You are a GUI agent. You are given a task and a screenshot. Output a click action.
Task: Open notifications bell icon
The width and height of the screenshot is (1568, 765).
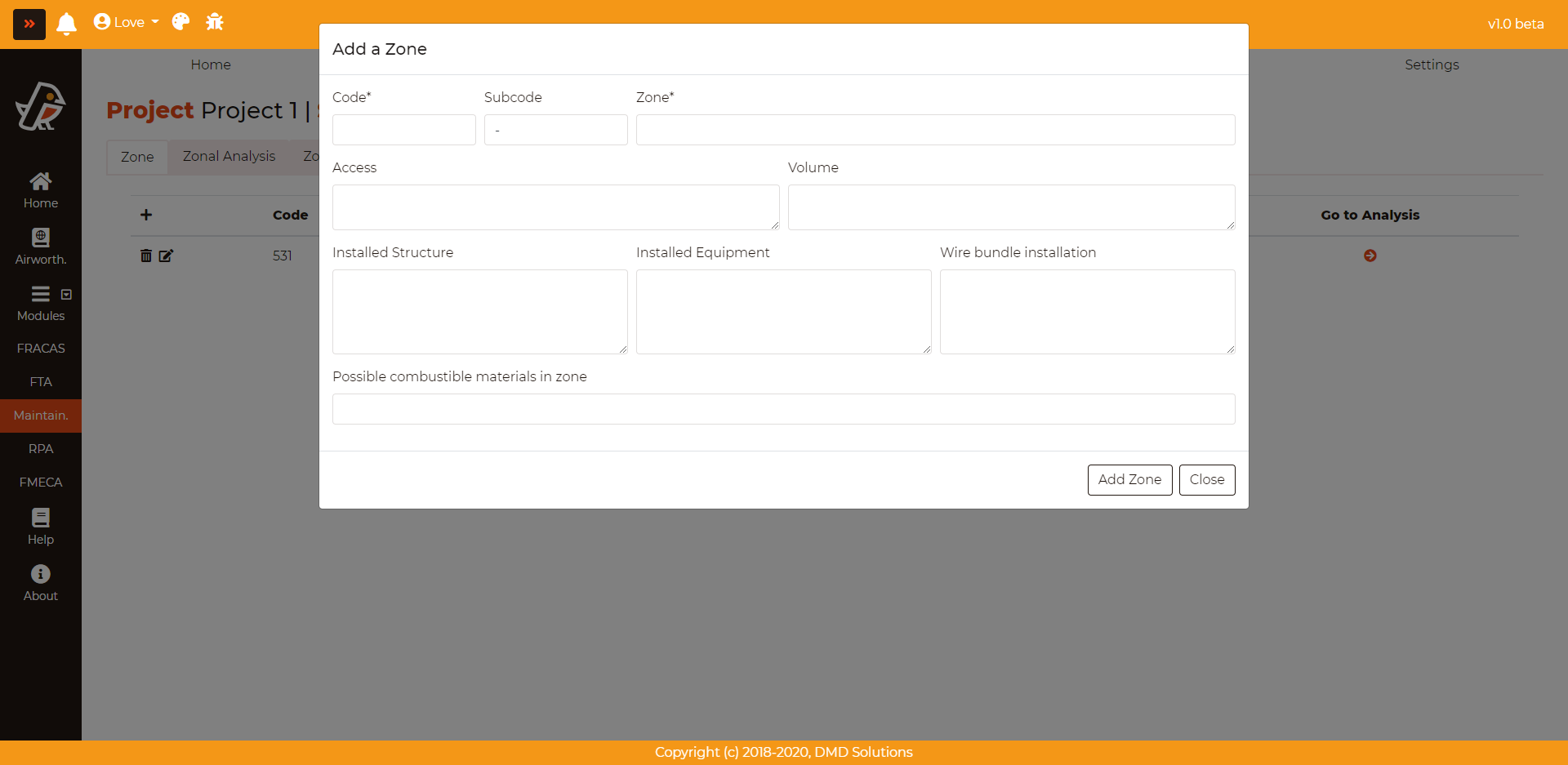pyautogui.click(x=66, y=24)
